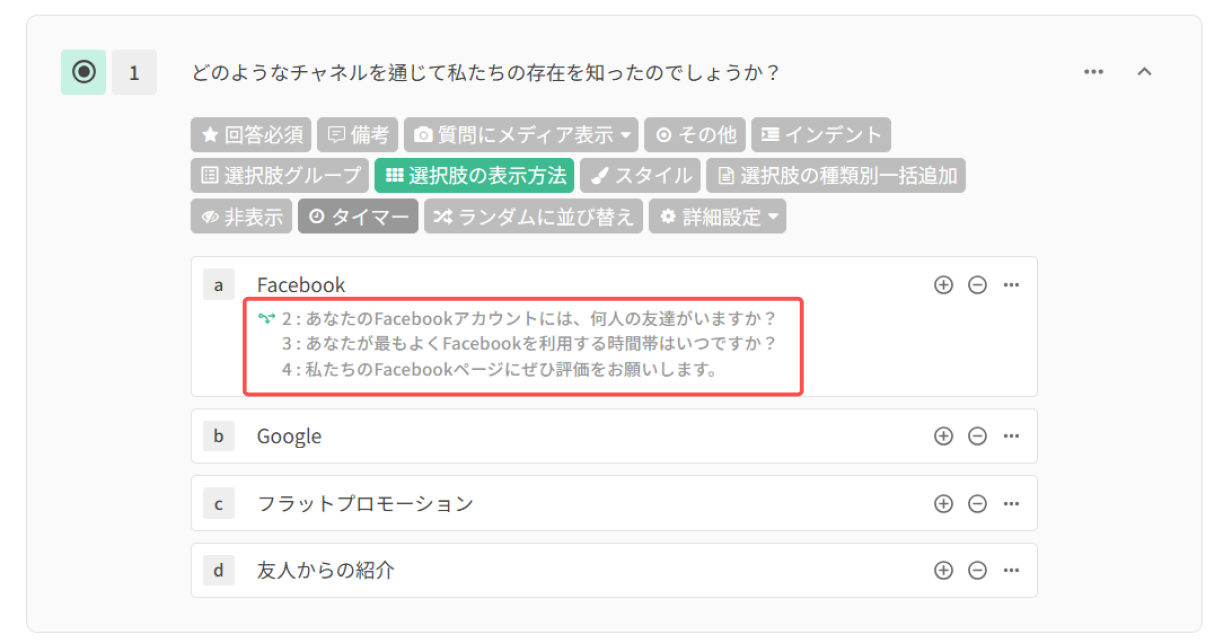This screenshot has width=1232, height=643.
Task: Select the question number 1 badge
Action: tap(134, 72)
